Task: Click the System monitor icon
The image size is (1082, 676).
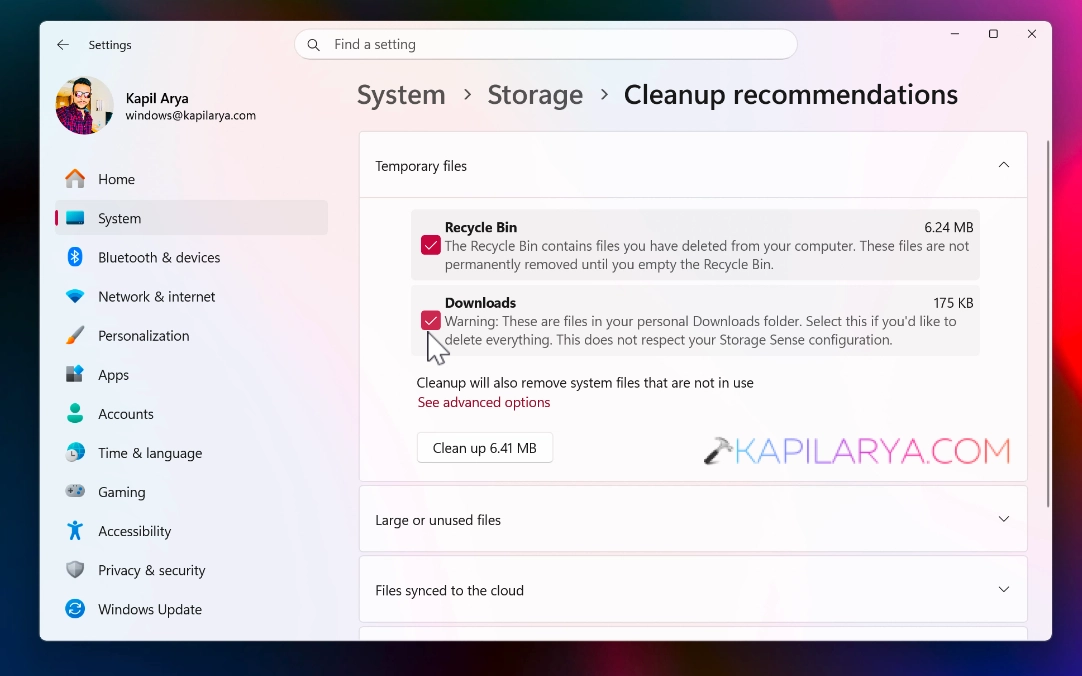Action: [x=75, y=218]
